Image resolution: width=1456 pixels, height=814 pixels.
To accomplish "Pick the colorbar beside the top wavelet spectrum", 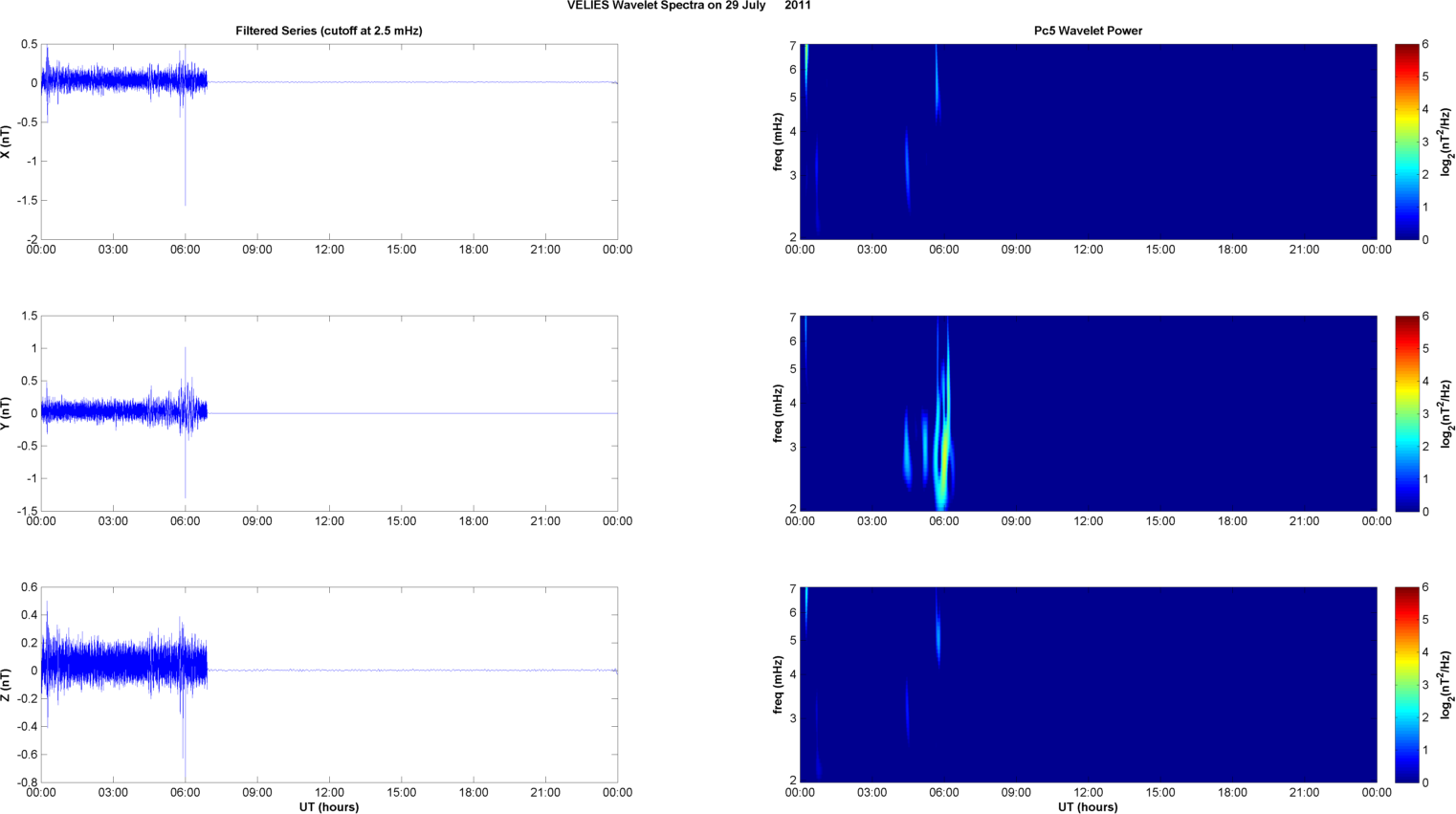I will click(1406, 142).
